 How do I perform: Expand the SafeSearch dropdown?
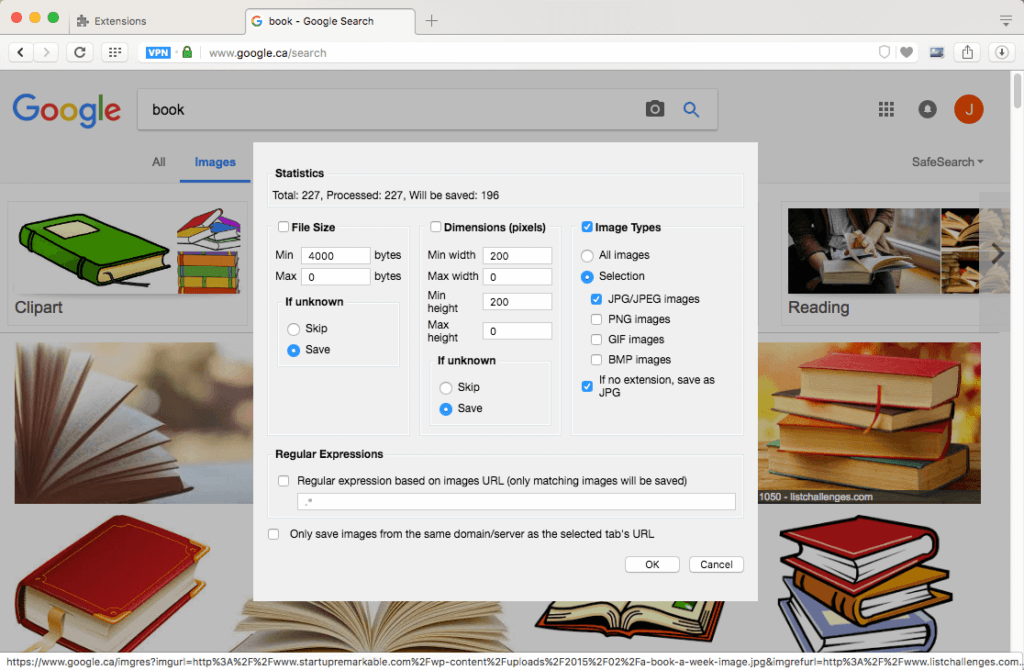point(947,162)
